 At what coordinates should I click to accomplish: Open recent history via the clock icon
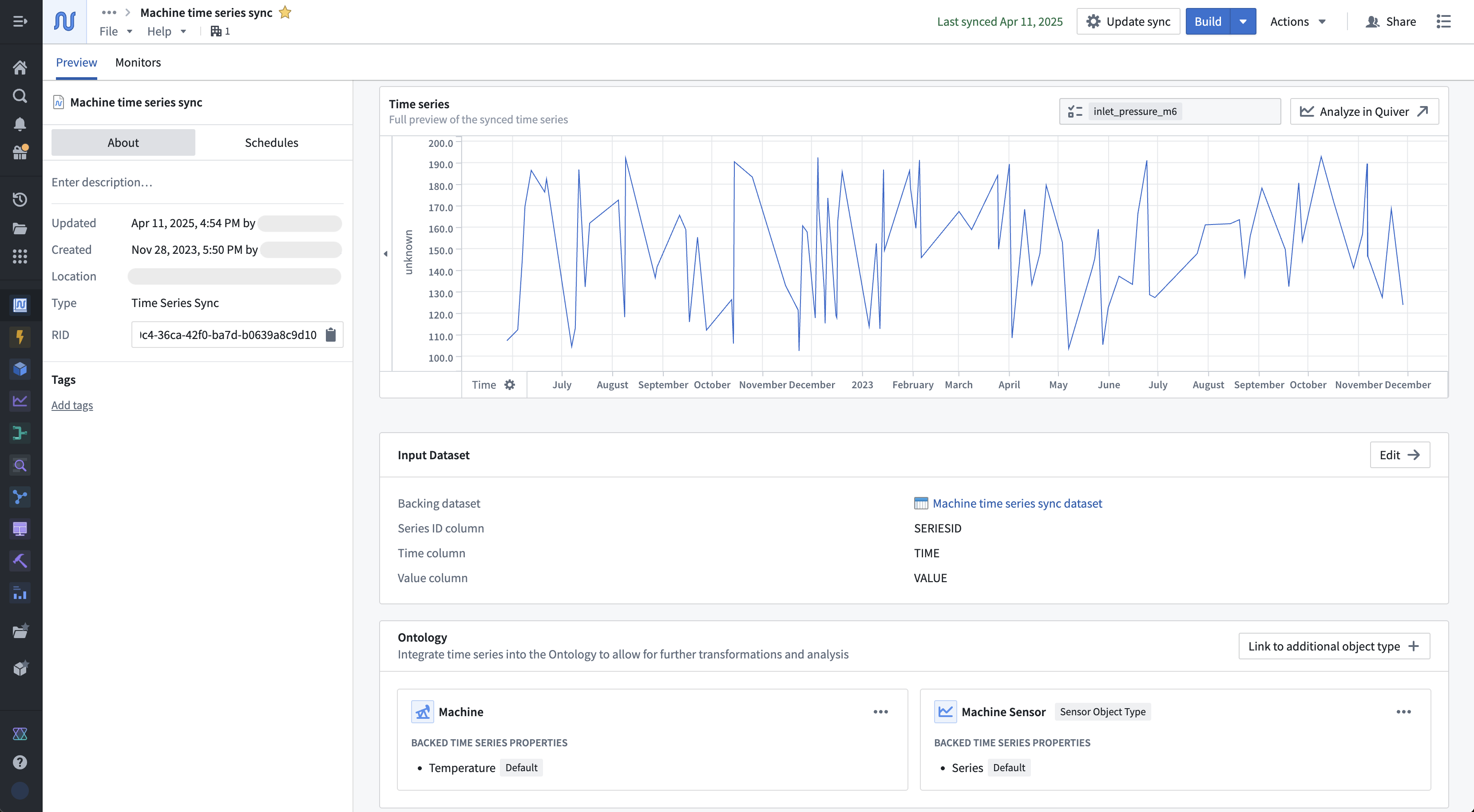[x=20, y=199]
